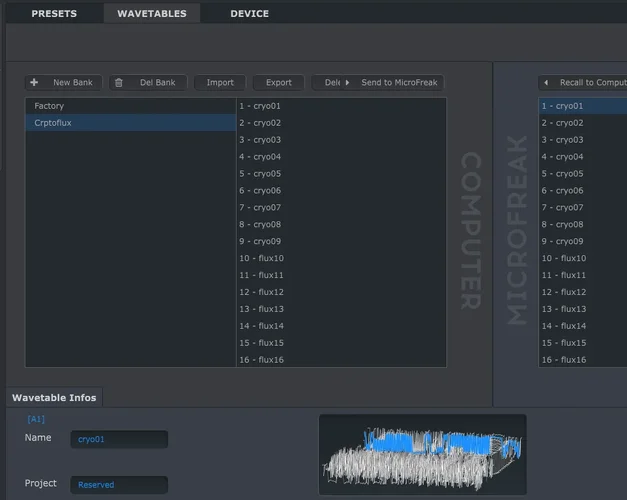Click the partially hidden Delete button
This screenshot has width=627, height=500.
pyautogui.click(x=327, y=82)
